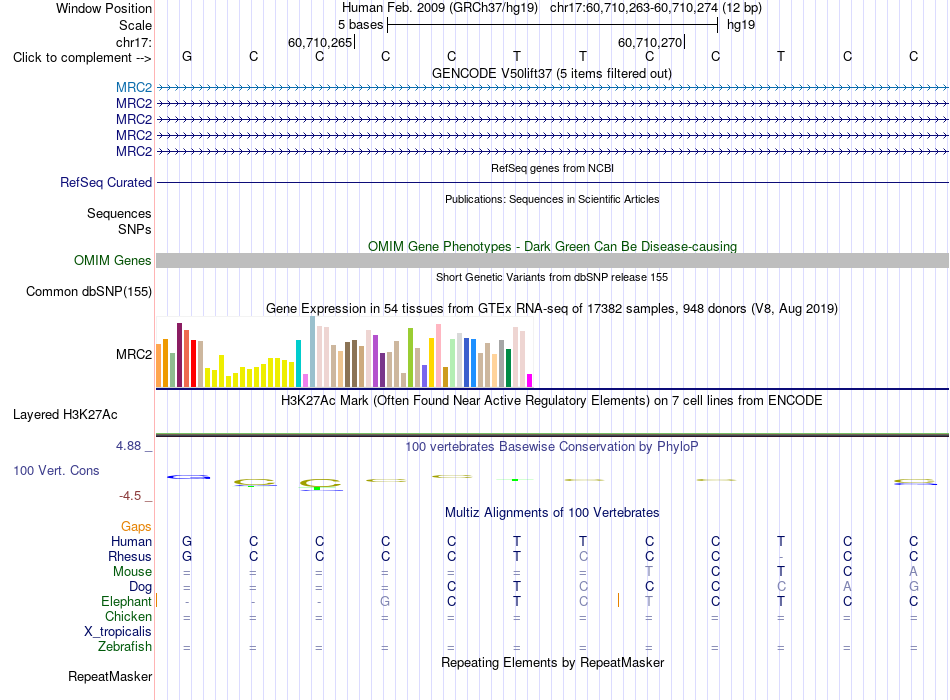The image size is (950, 700).
Task: Click the tallest blue-gray bar in GTEx chart
Action: 313,352
